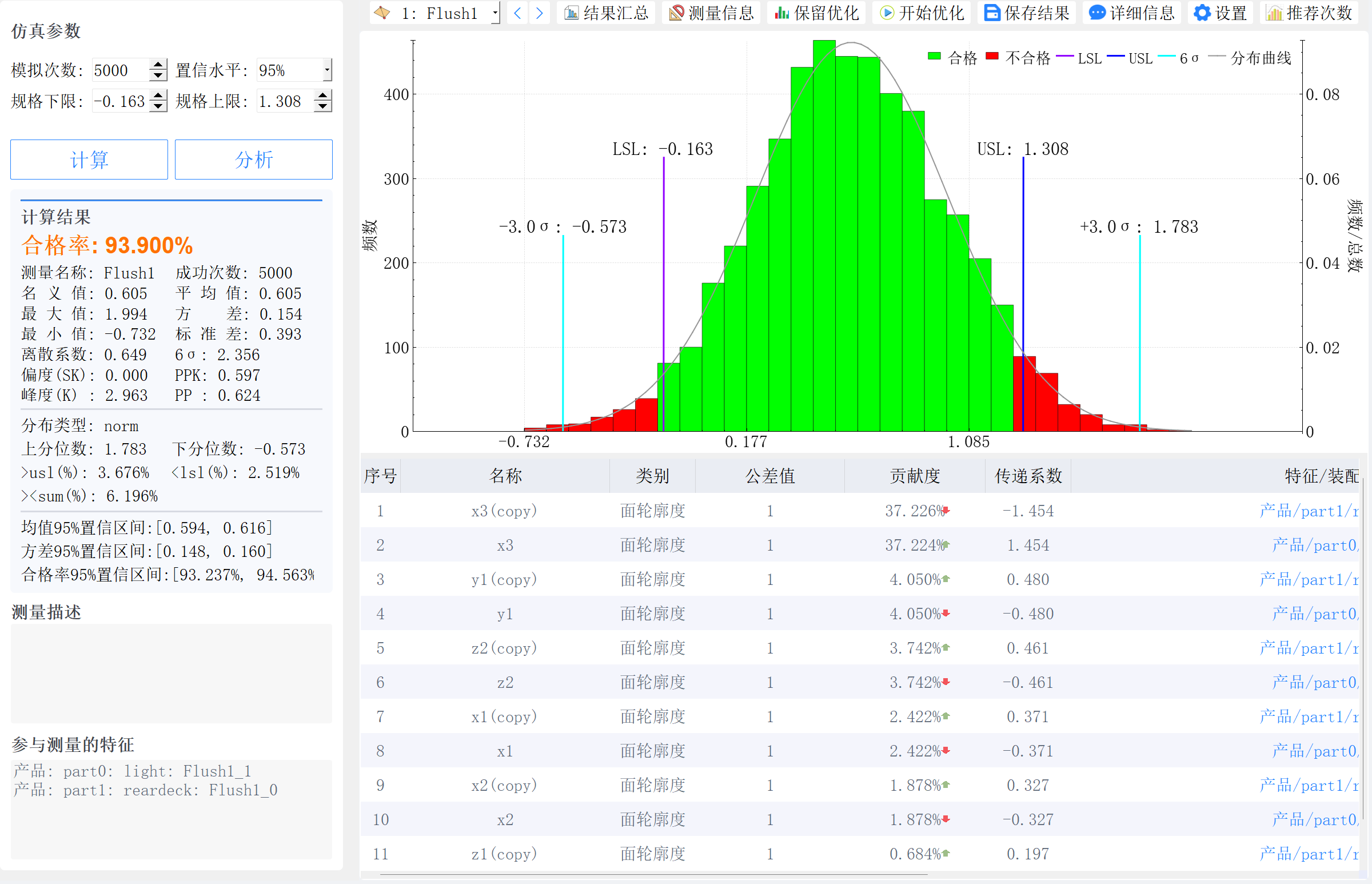Open the 结果汇总 results summary
Viewport: 1372px width, 884px height.
click(x=606, y=13)
